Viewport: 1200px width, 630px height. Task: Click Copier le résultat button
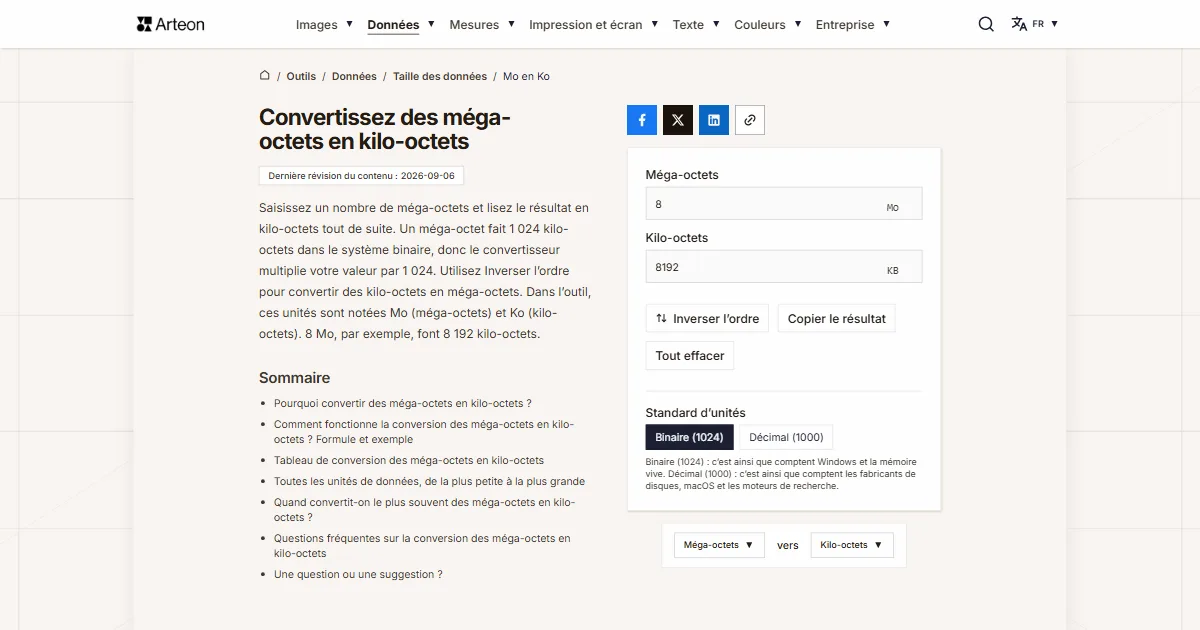pos(836,319)
